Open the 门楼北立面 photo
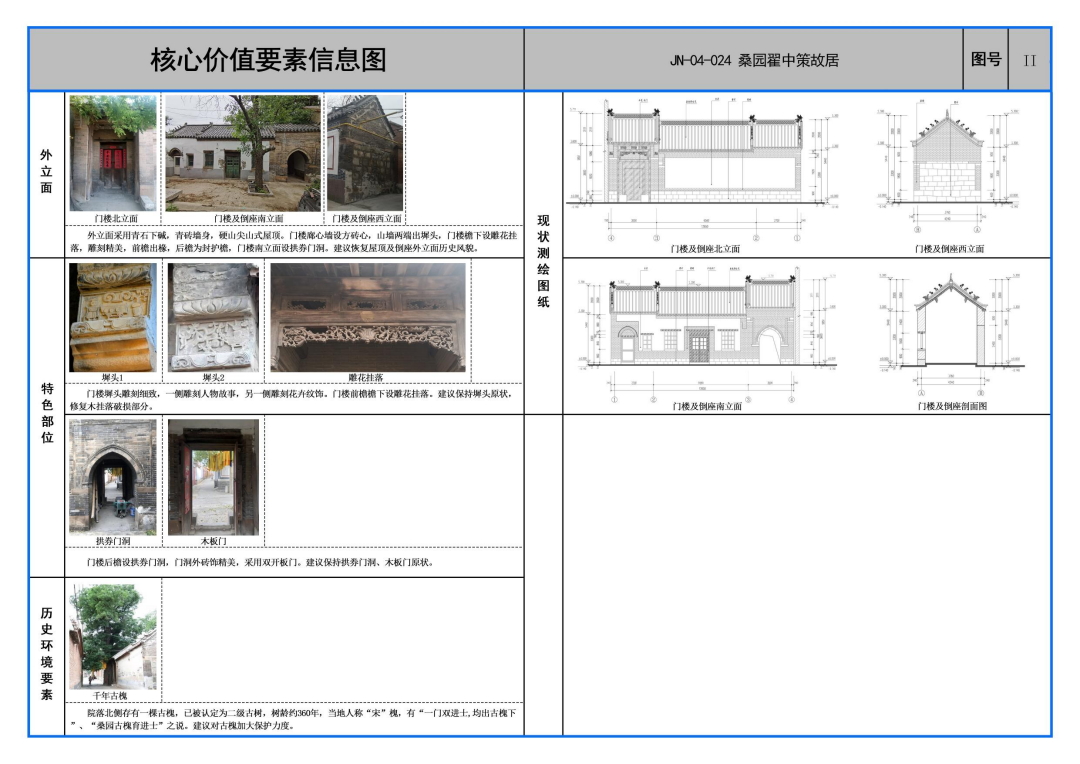The height and width of the screenshot is (764, 1080). click(x=113, y=153)
